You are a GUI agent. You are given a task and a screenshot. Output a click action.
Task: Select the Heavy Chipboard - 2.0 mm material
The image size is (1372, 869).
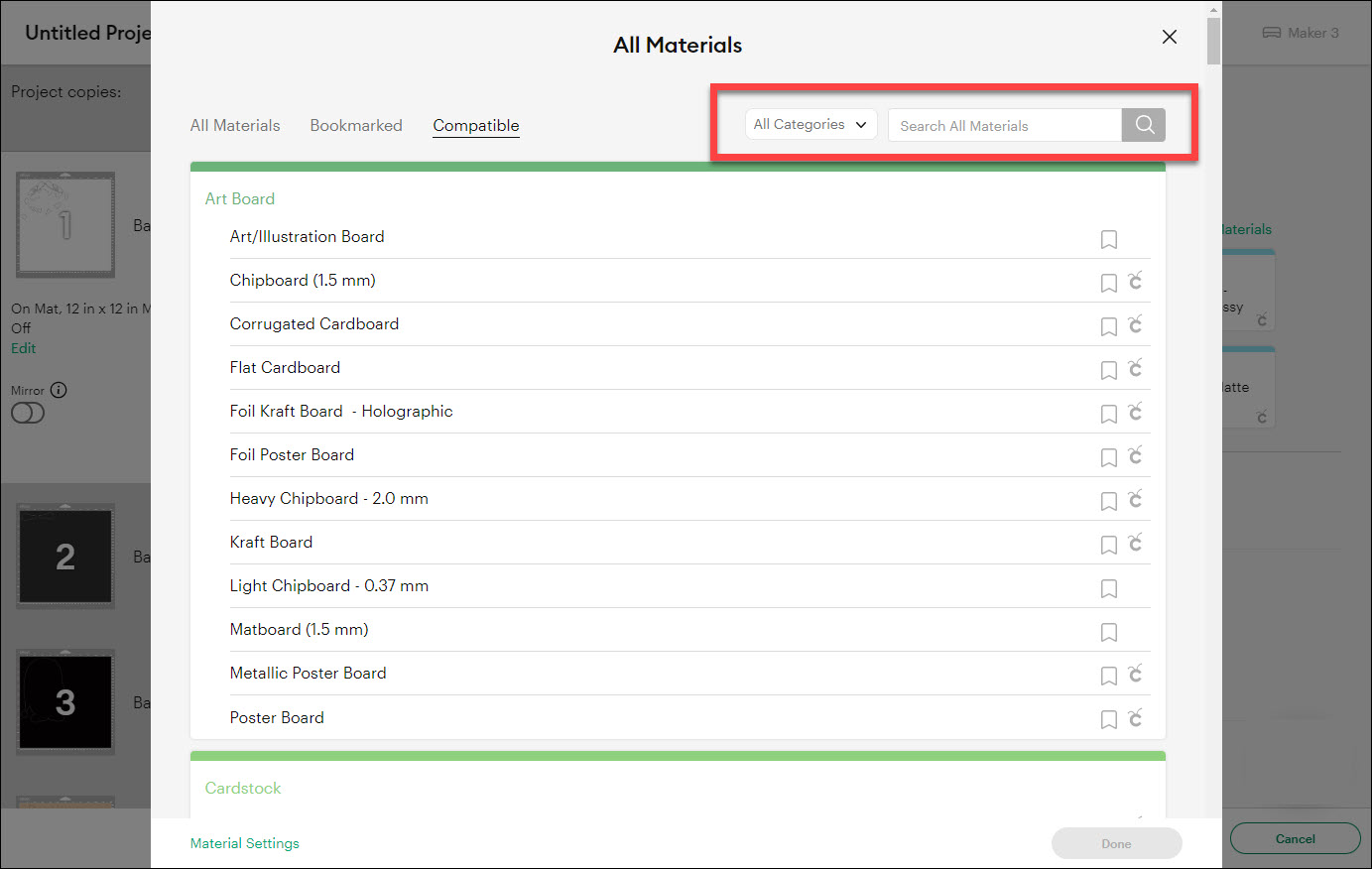(329, 499)
